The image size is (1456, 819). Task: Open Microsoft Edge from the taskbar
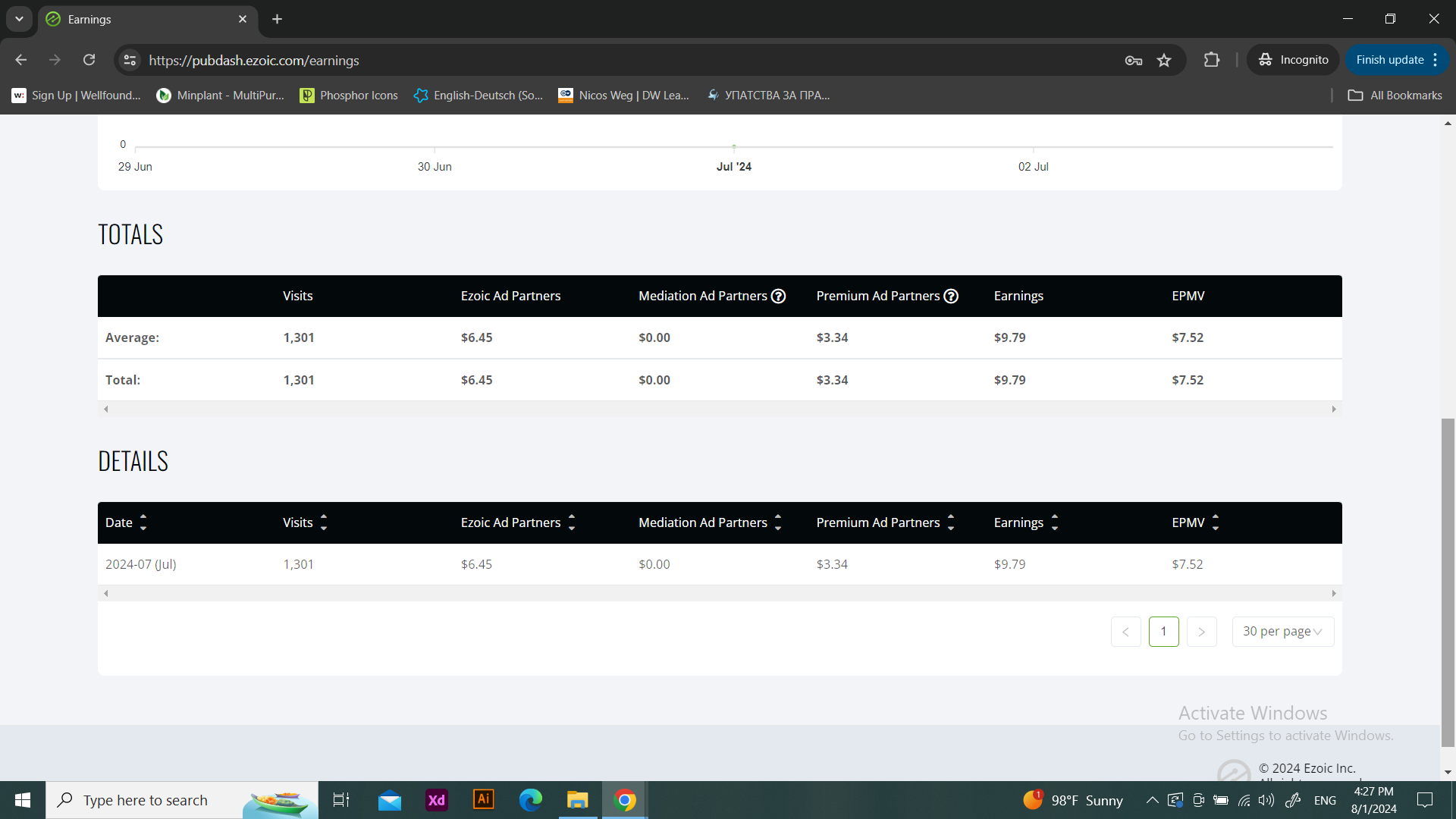531,800
